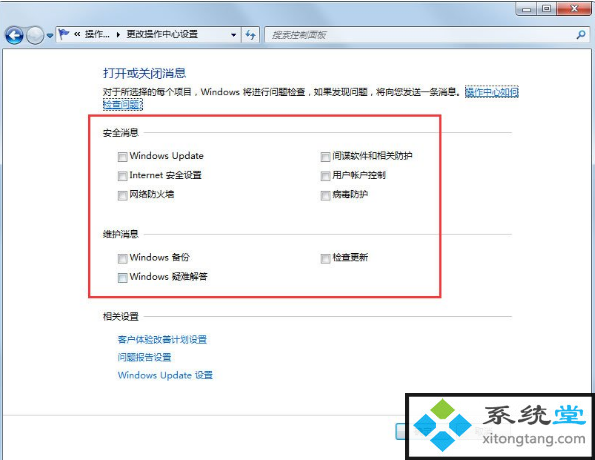
Task: Enable the Windows Update checkbox
Action: [123, 157]
